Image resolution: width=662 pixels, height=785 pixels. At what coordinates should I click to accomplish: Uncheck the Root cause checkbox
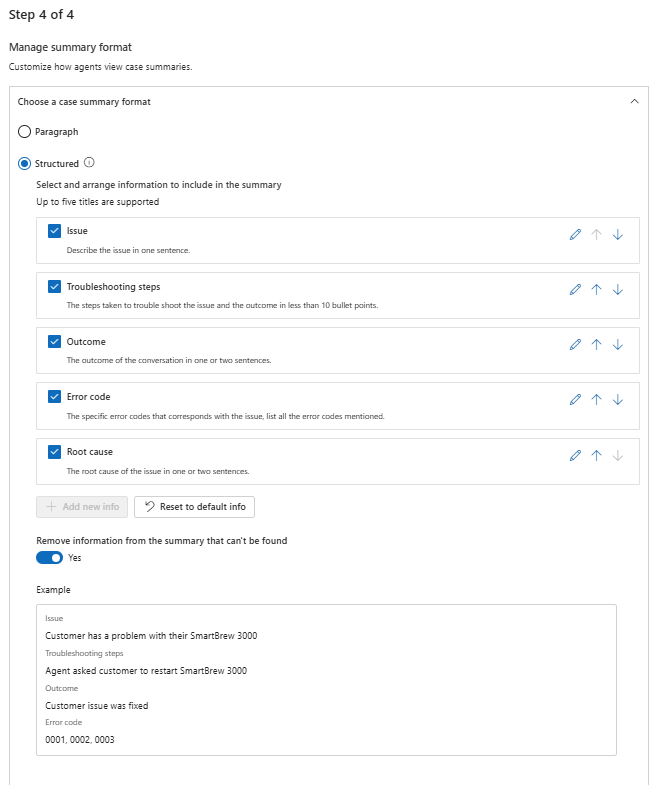(55, 452)
